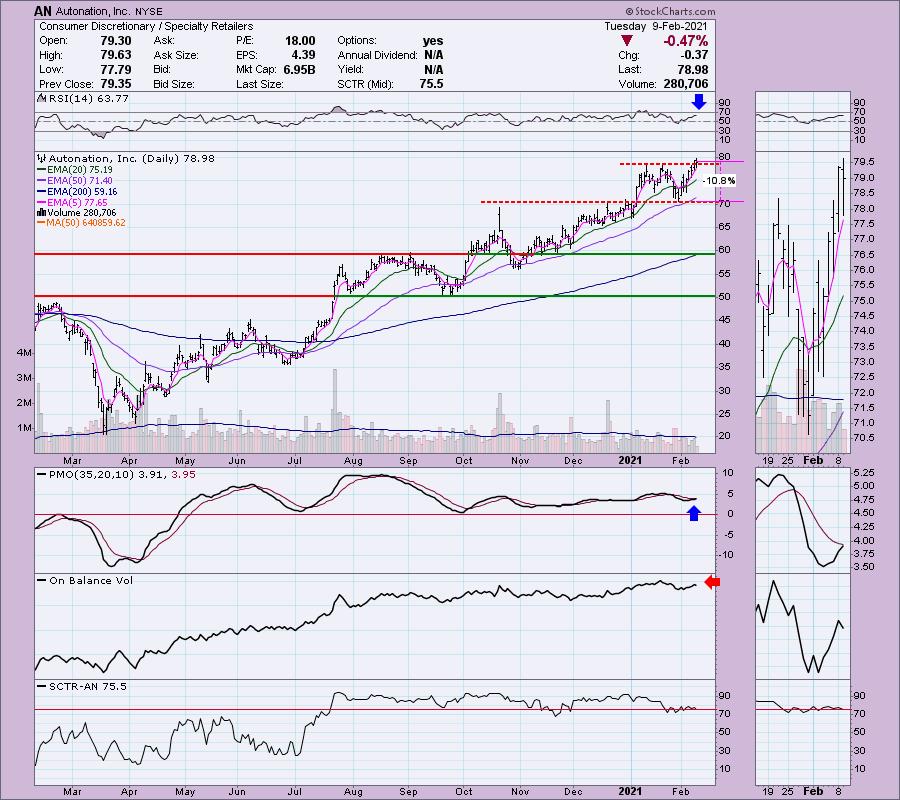Screen dimensions: 900x800
Task: Click the -10.8% annotation label
Action: coord(719,181)
